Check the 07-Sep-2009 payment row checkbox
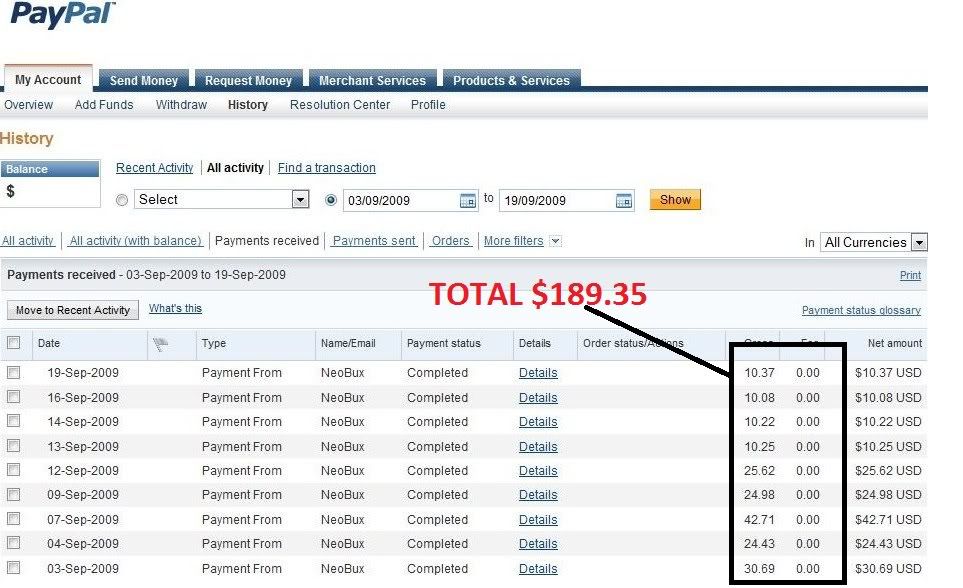This screenshot has height=588, width=963. click(x=14, y=519)
